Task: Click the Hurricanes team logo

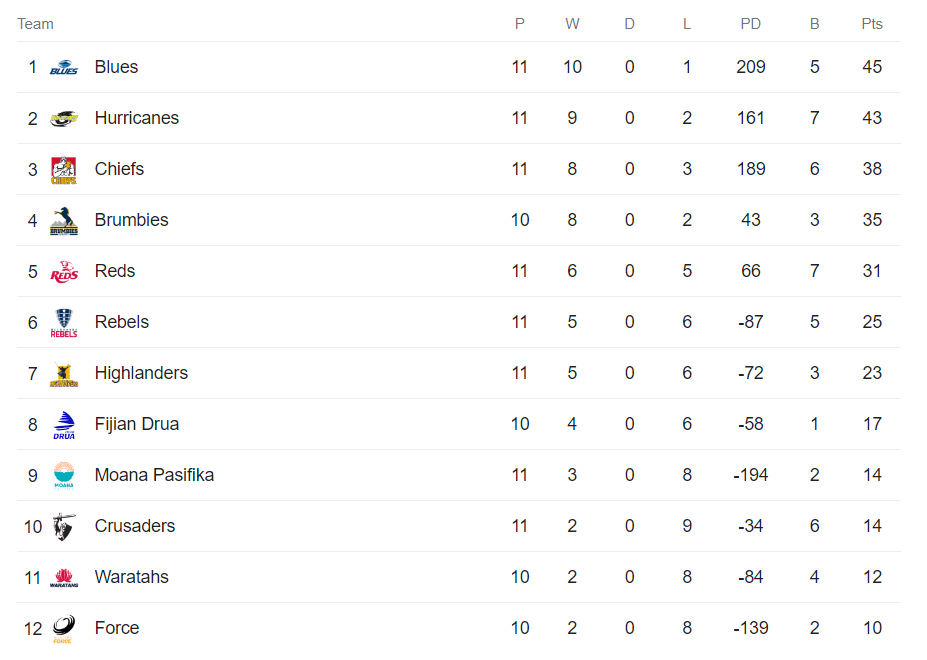Action: [64, 119]
